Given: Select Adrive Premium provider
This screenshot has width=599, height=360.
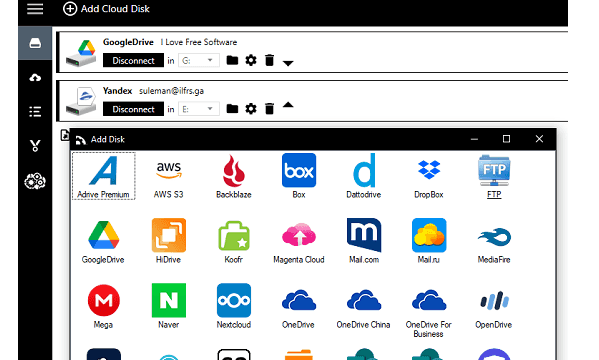Looking at the screenshot, I should [104, 176].
